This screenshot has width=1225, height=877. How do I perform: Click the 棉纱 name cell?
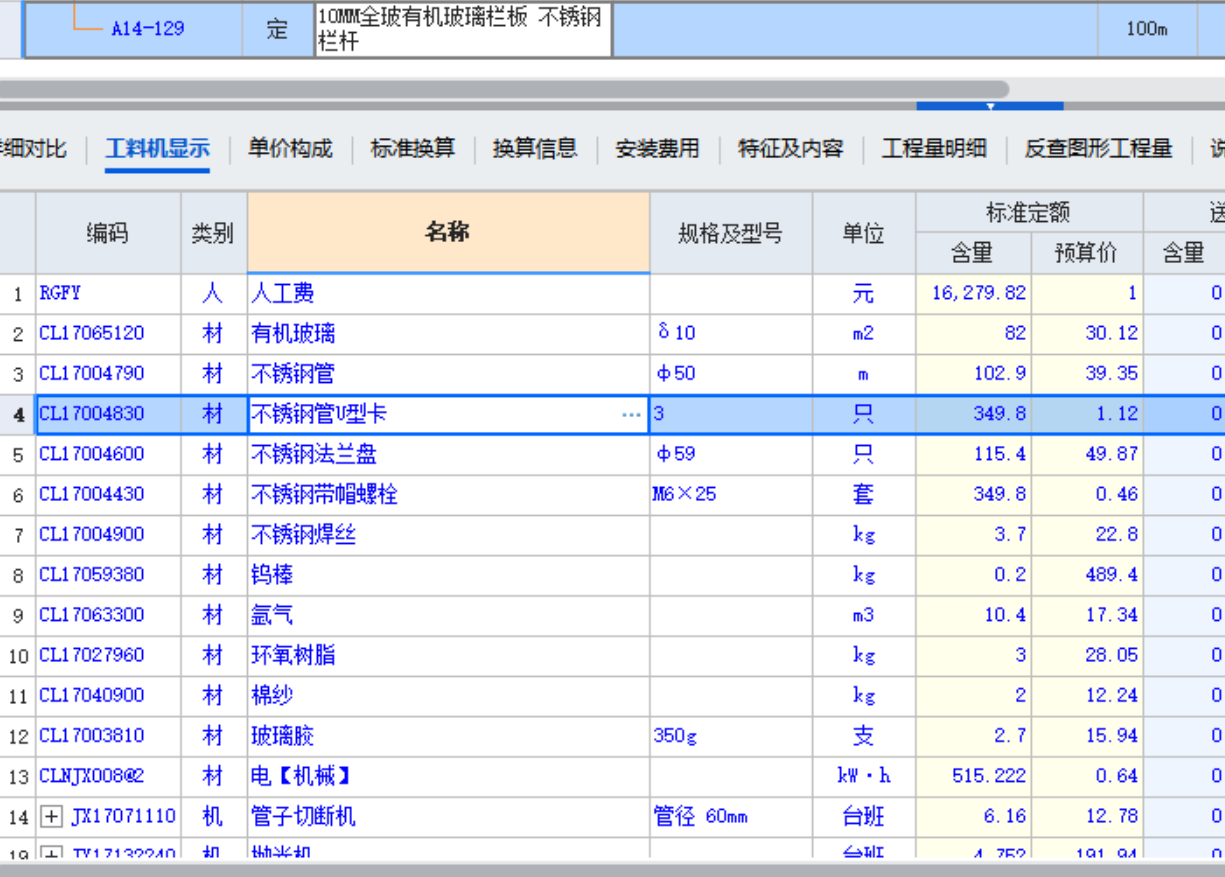pos(448,695)
